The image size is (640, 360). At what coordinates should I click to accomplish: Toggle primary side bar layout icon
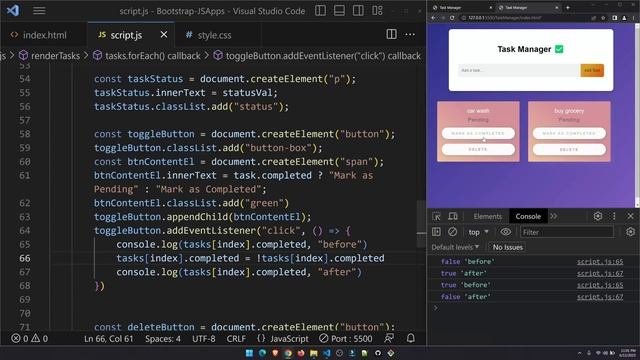point(320,11)
